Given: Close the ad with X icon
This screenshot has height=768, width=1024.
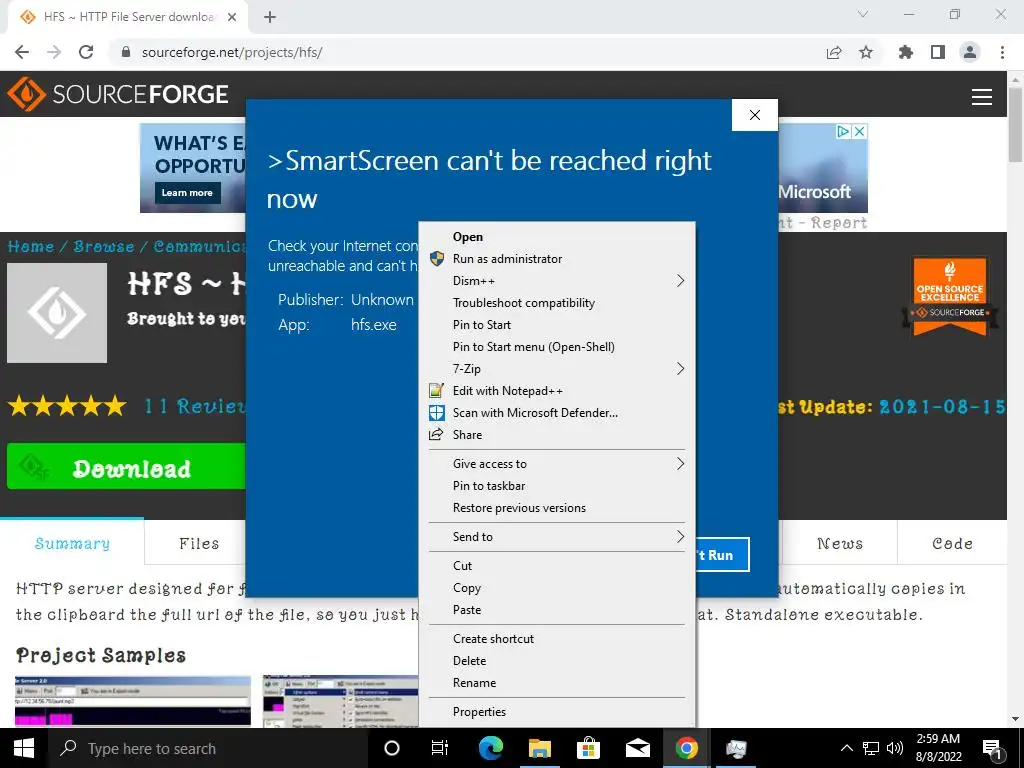Looking at the screenshot, I should click(x=860, y=131).
